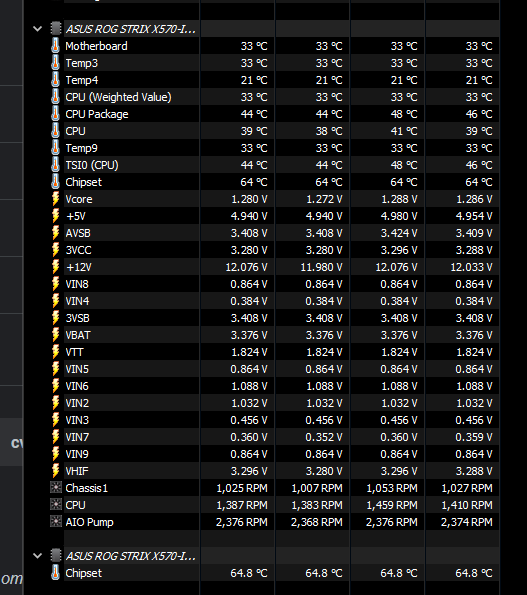Click the 4.954 V value in the +5V row

coord(474,216)
